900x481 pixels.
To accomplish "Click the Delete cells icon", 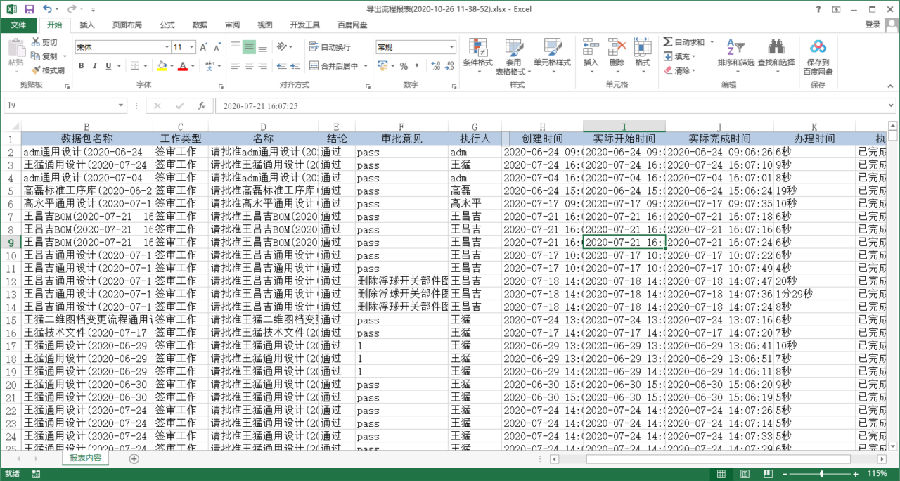I will [616, 48].
